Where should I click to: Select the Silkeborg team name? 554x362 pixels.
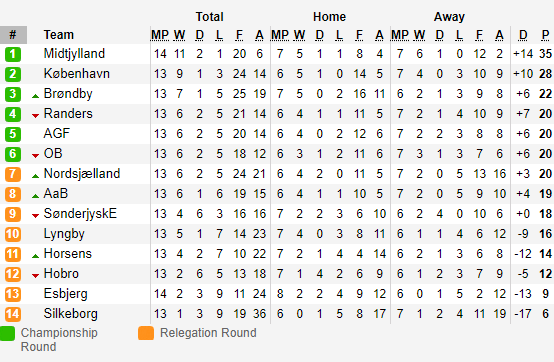70,314
